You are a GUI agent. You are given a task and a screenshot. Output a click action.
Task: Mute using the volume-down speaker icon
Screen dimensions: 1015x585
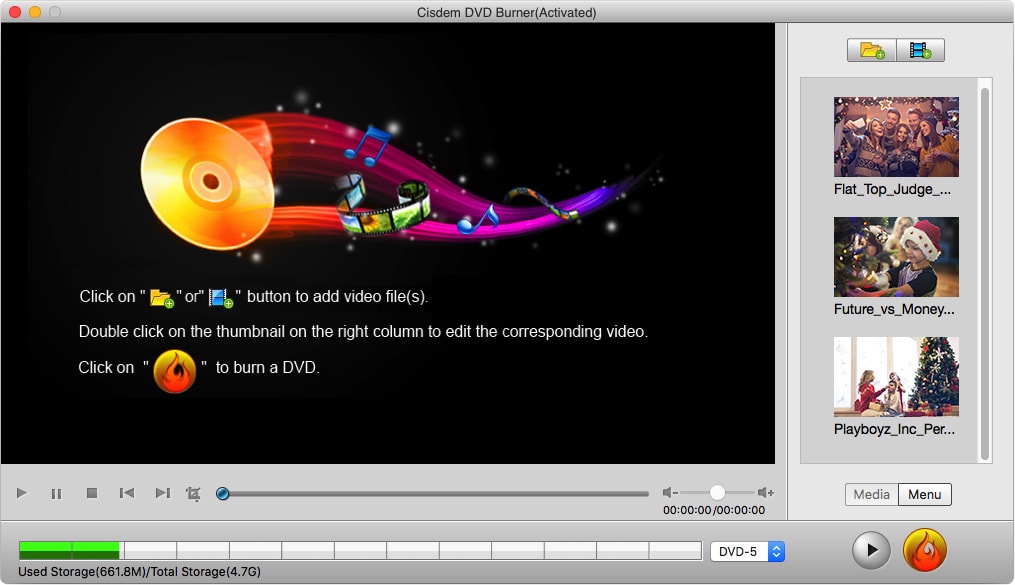coord(670,493)
